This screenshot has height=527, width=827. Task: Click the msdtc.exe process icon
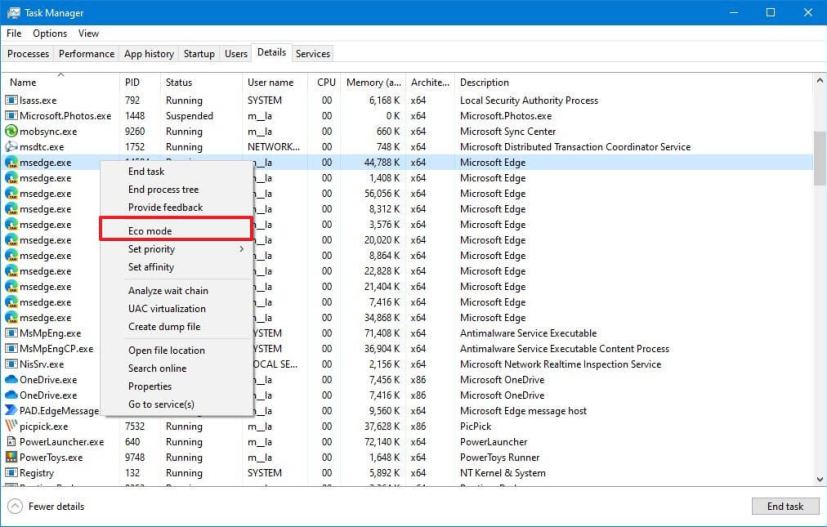click(11, 147)
